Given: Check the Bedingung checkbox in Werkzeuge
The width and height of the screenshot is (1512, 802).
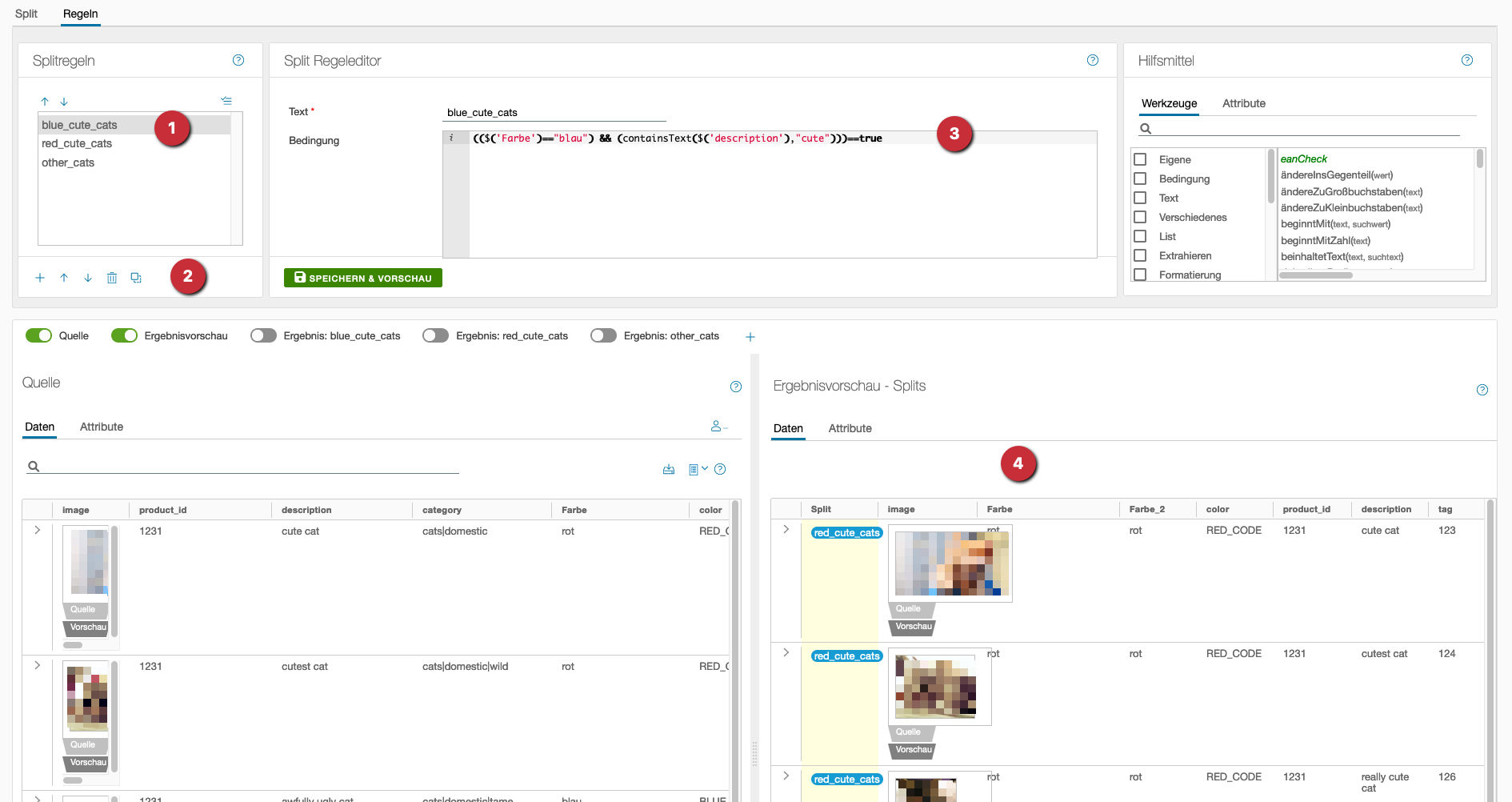Looking at the screenshot, I should point(1141,179).
